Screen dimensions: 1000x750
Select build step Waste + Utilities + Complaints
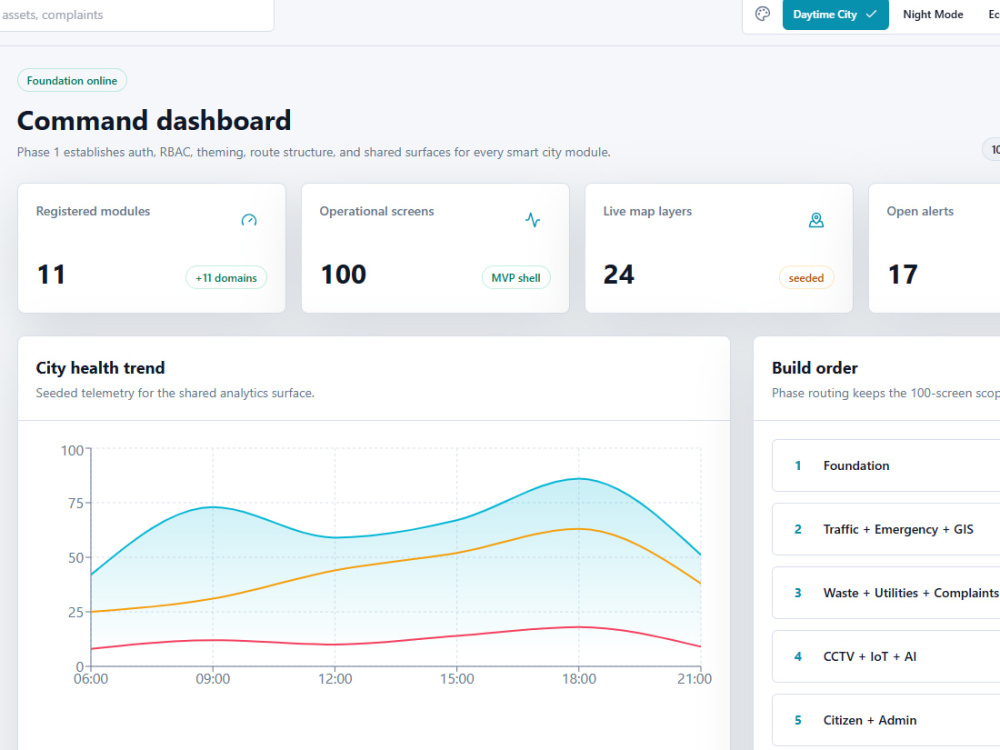tap(886, 593)
